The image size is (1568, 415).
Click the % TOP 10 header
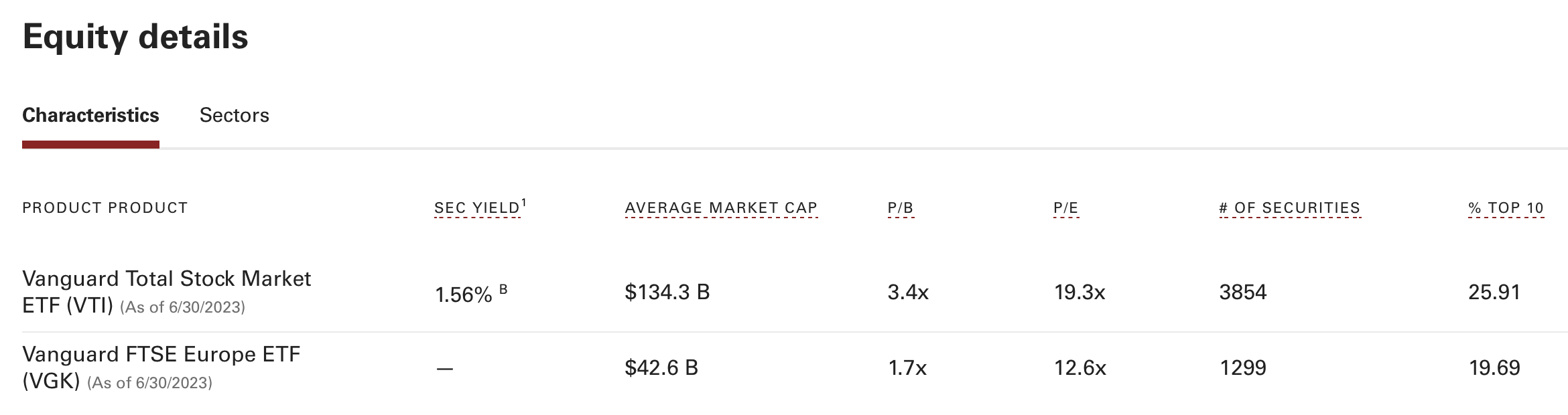point(1505,208)
